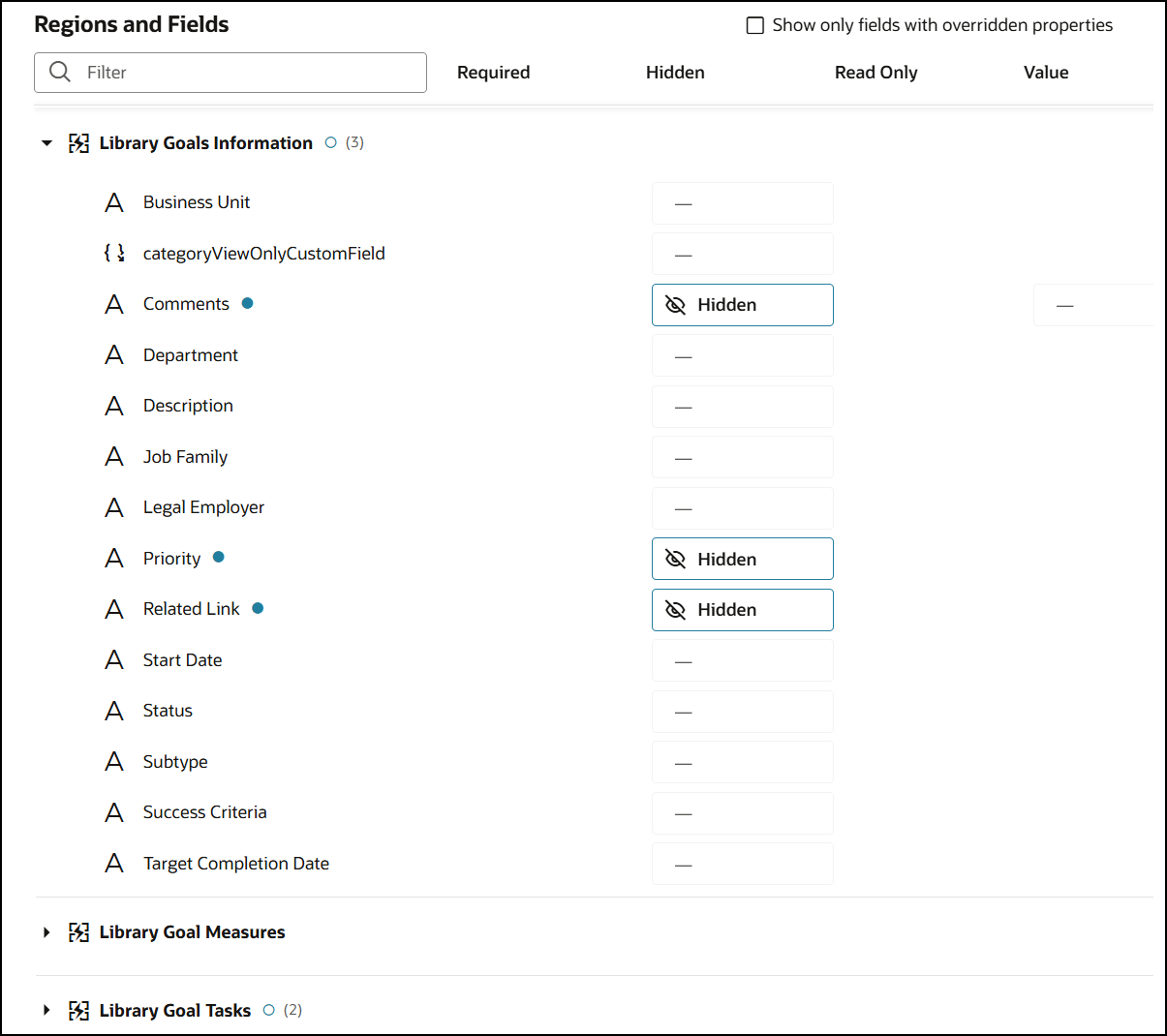Open the Hidden dropdown for Department
Image resolution: width=1167 pixels, height=1036 pixels.
pyautogui.click(x=742, y=356)
